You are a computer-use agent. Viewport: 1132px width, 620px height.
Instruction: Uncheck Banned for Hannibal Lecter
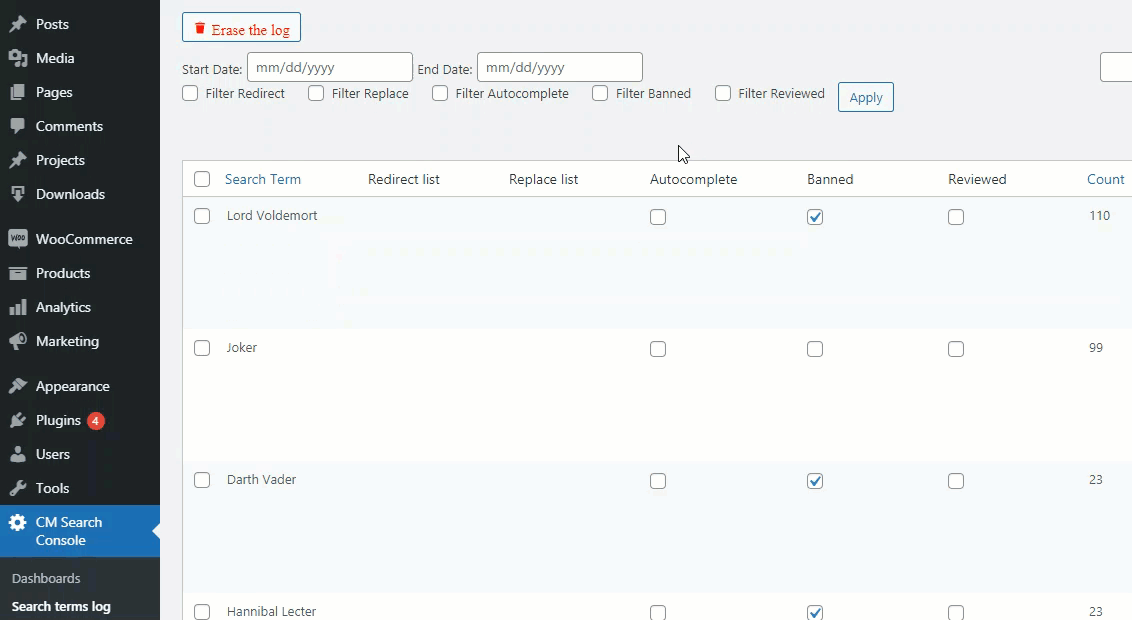pos(815,612)
